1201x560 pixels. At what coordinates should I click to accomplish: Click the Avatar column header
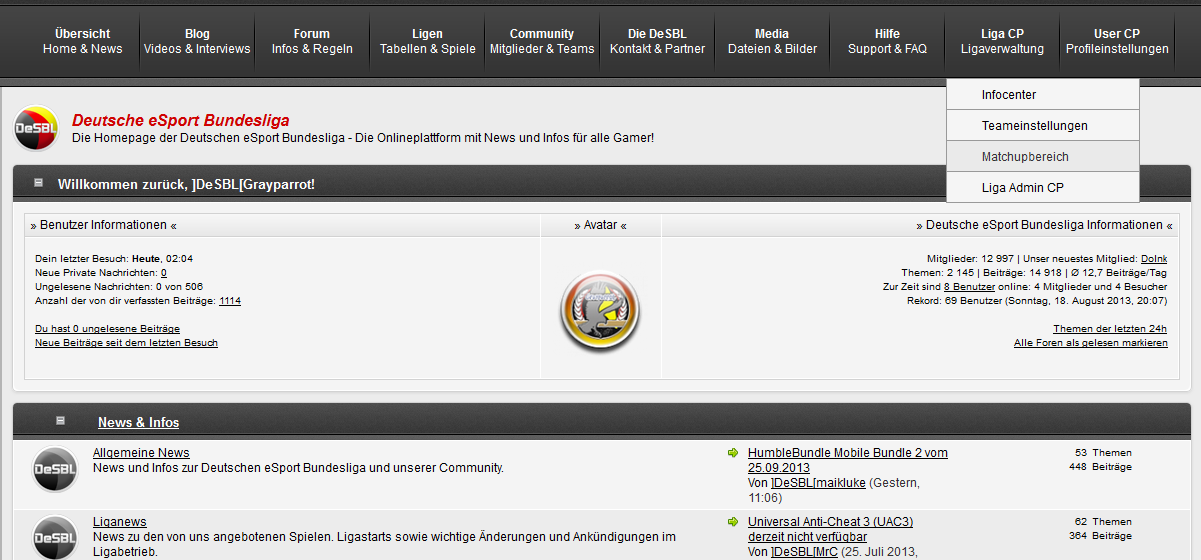pyautogui.click(x=600, y=225)
